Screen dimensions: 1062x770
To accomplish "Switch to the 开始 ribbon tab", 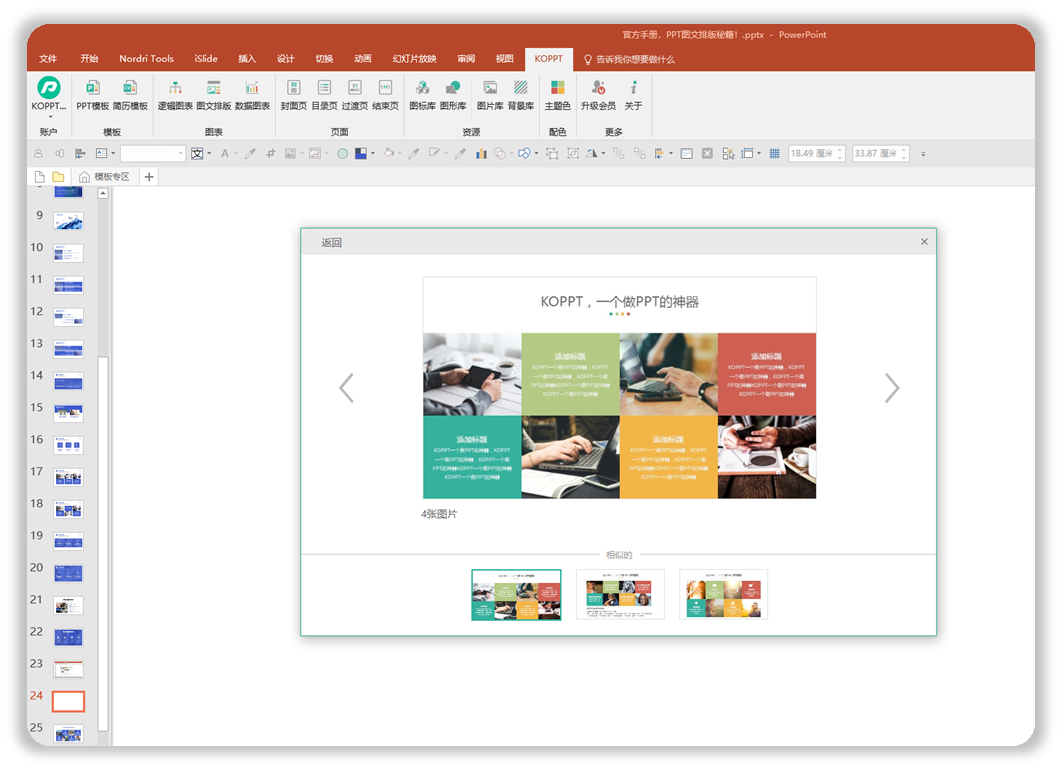I will click(89, 59).
